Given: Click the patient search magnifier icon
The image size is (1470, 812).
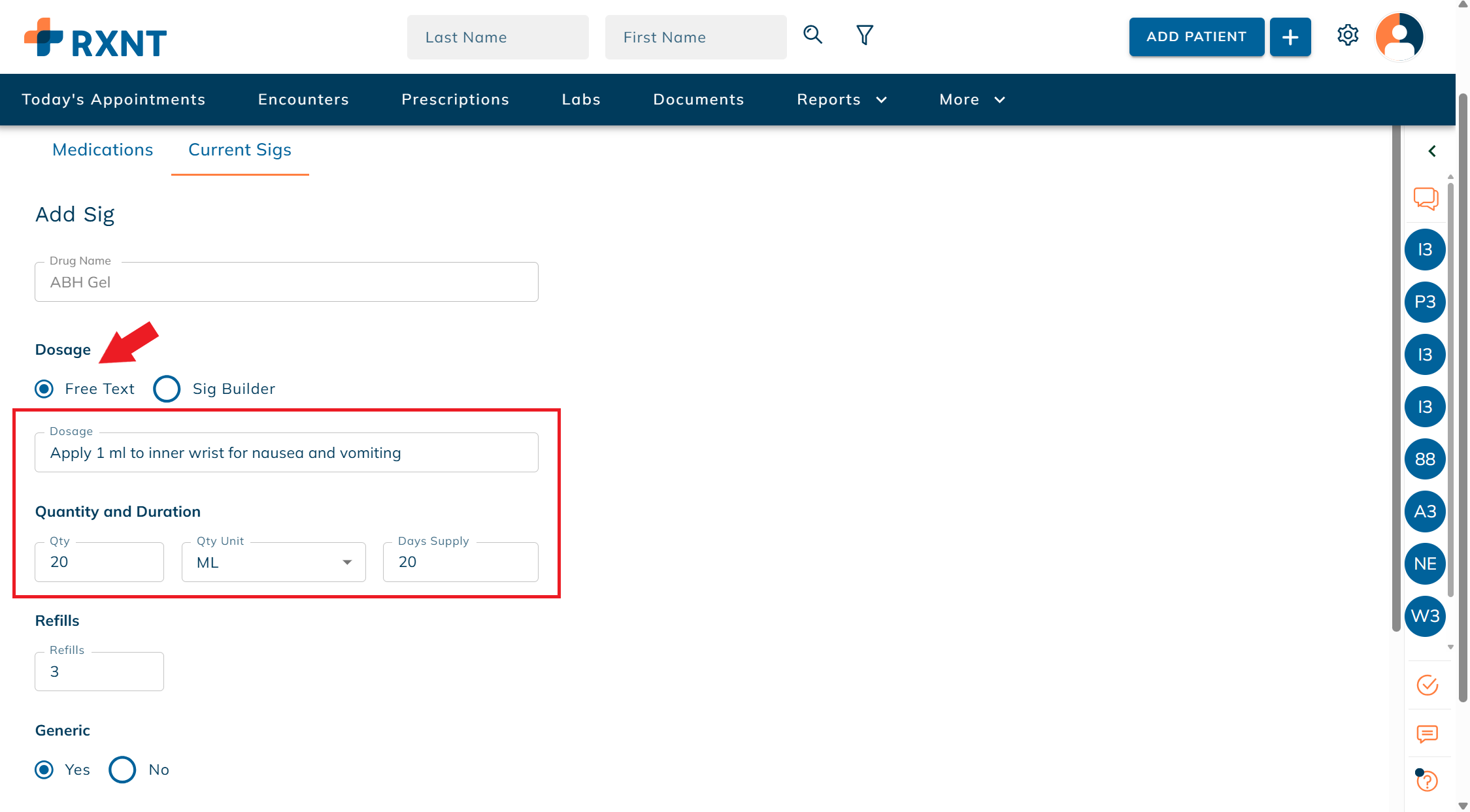Looking at the screenshot, I should coord(812,35).
